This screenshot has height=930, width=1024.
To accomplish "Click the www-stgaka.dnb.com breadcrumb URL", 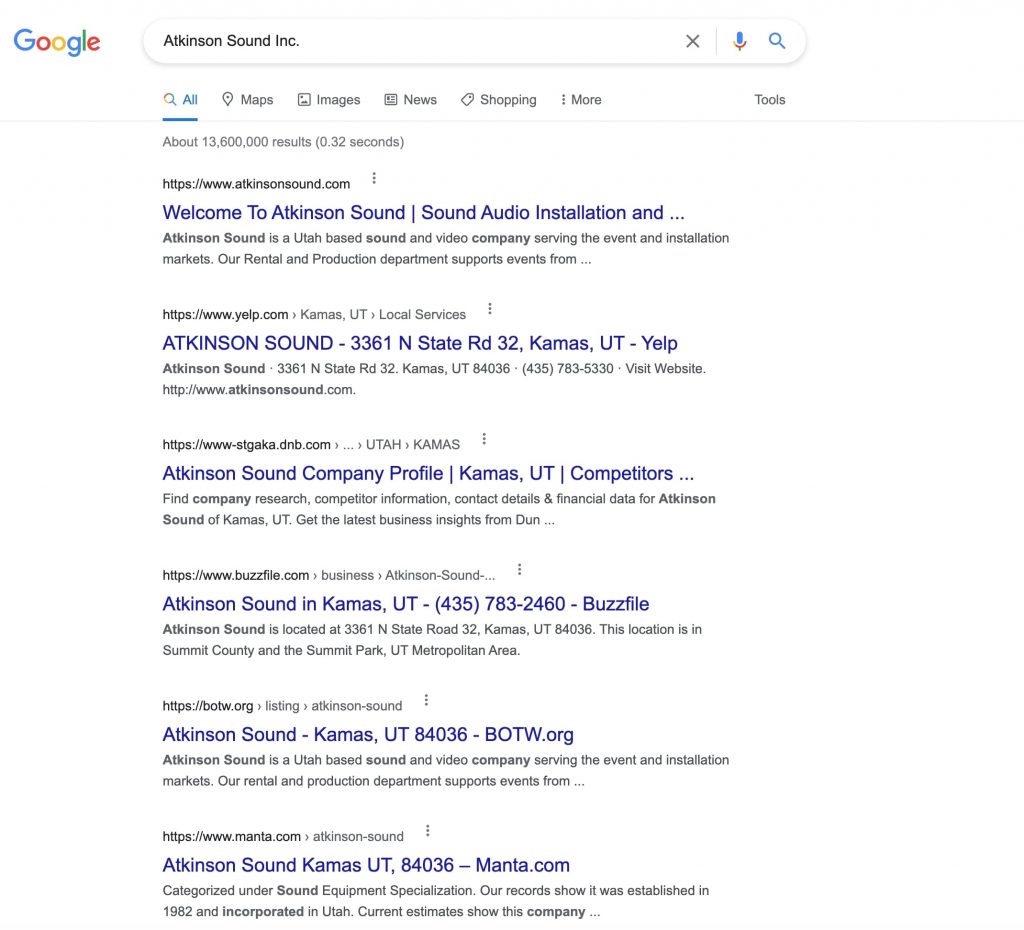I will (x=311, y=445).
